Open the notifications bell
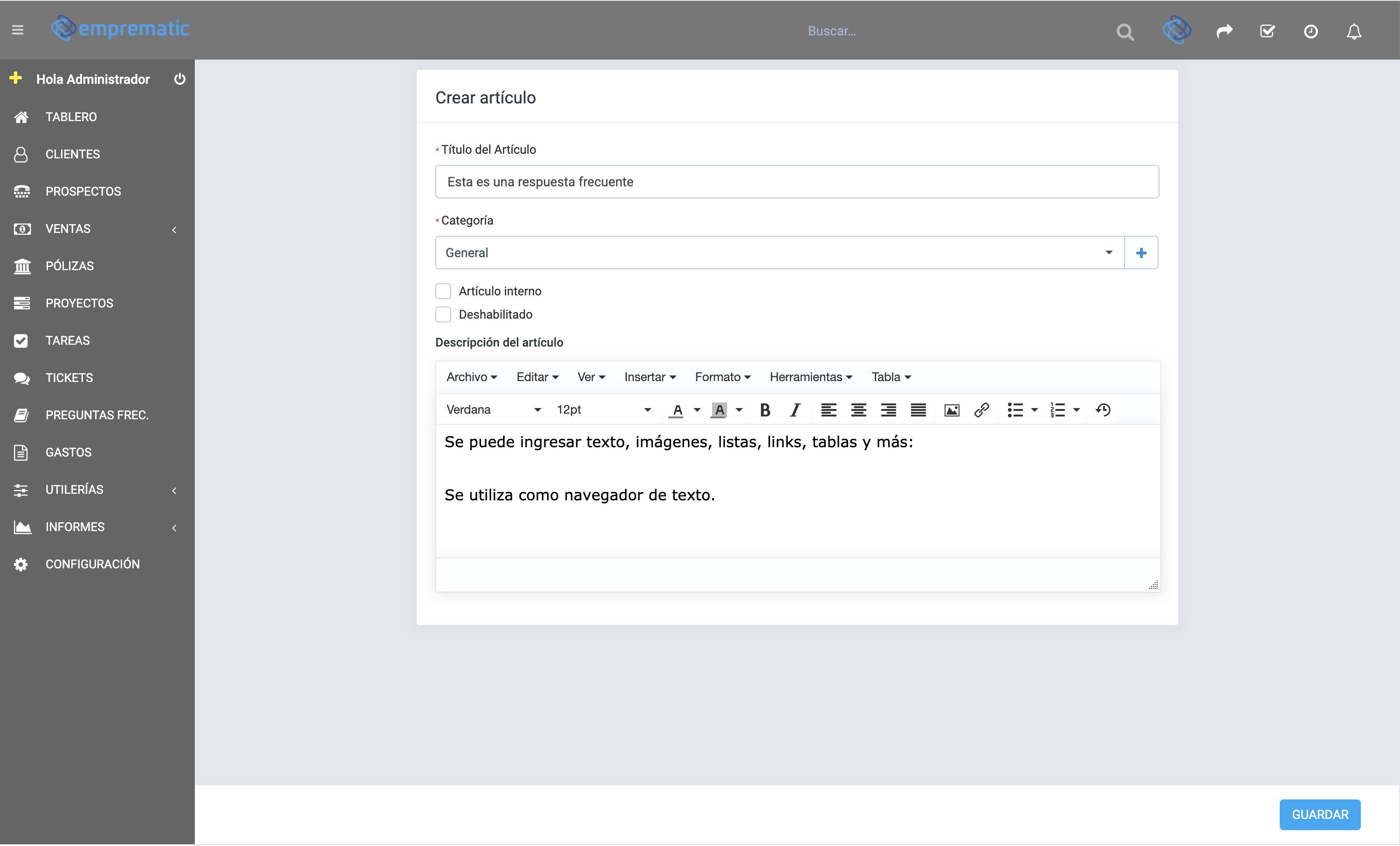 tap(1354, 31)
